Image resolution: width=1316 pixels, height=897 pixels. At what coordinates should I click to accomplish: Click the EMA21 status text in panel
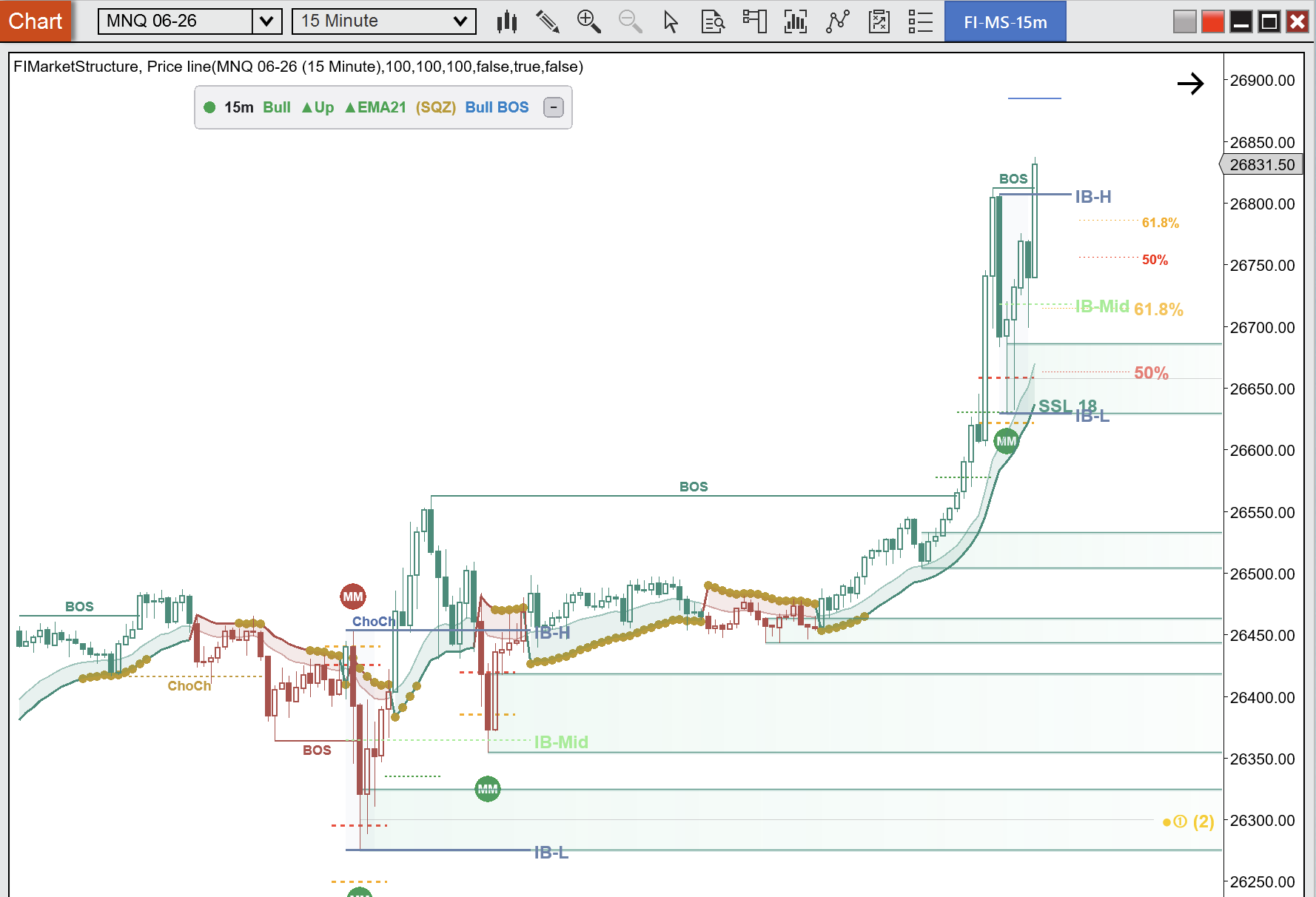pyautogui.click(x=375, y=107)
